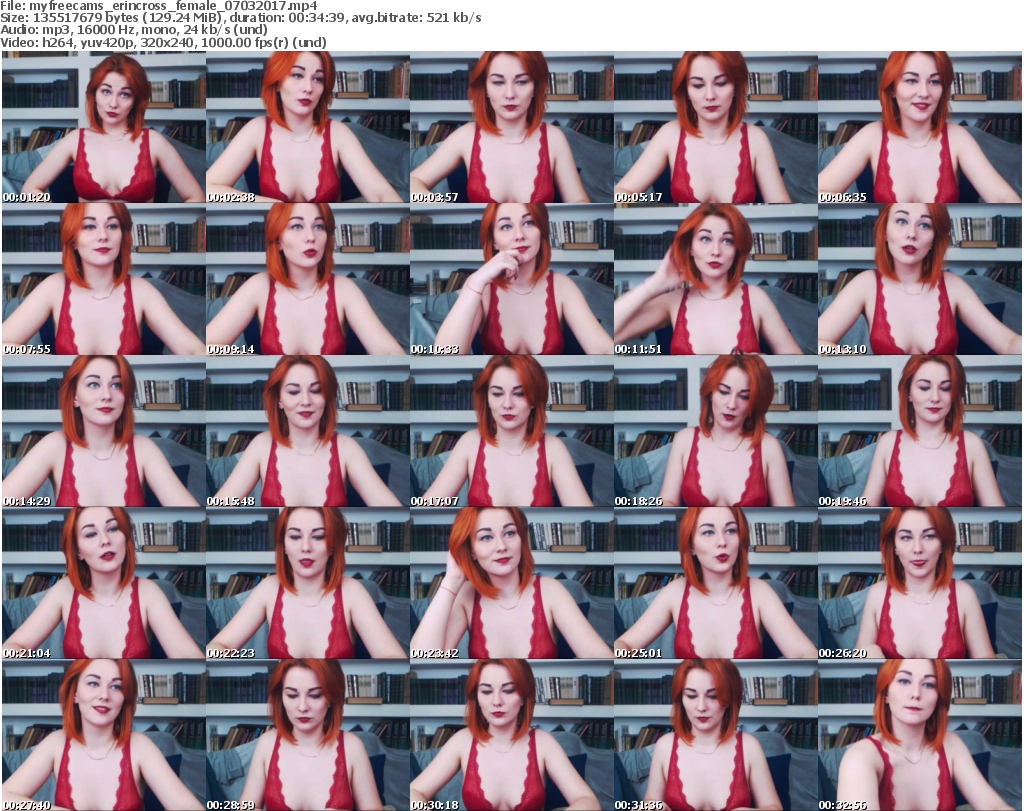Open the frame stamped 00:10:33

(x=511, y=279)
